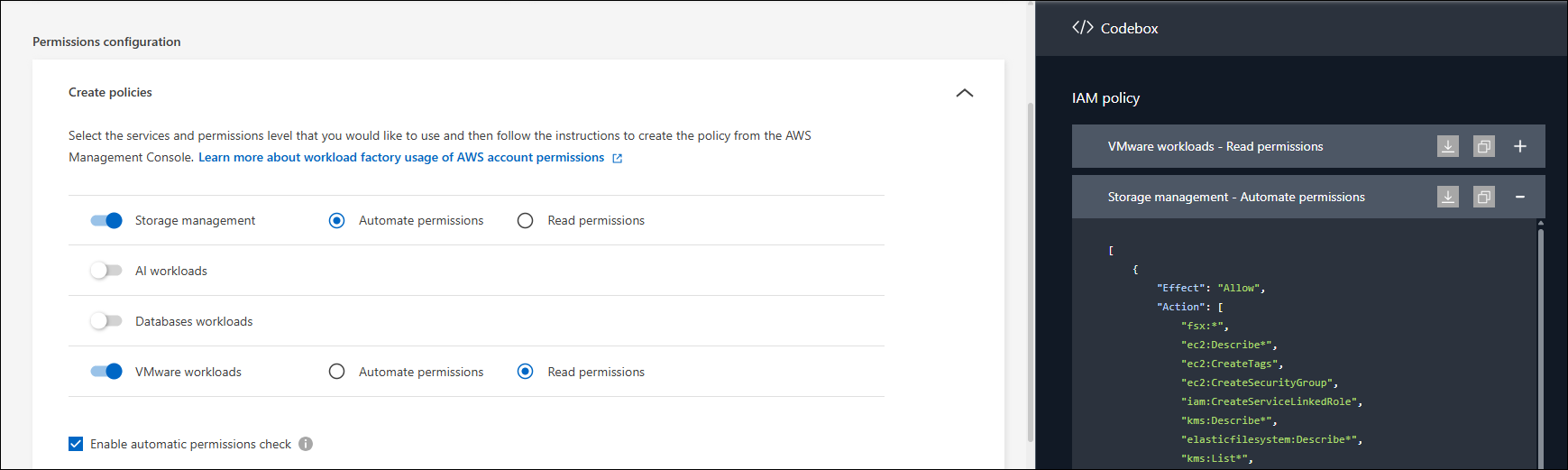Open the Learn more about workload factory link

click(401, 157)
